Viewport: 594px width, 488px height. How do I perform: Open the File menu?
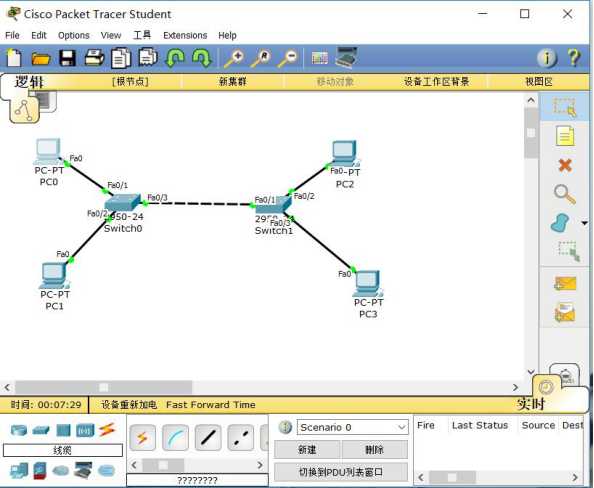12,35
